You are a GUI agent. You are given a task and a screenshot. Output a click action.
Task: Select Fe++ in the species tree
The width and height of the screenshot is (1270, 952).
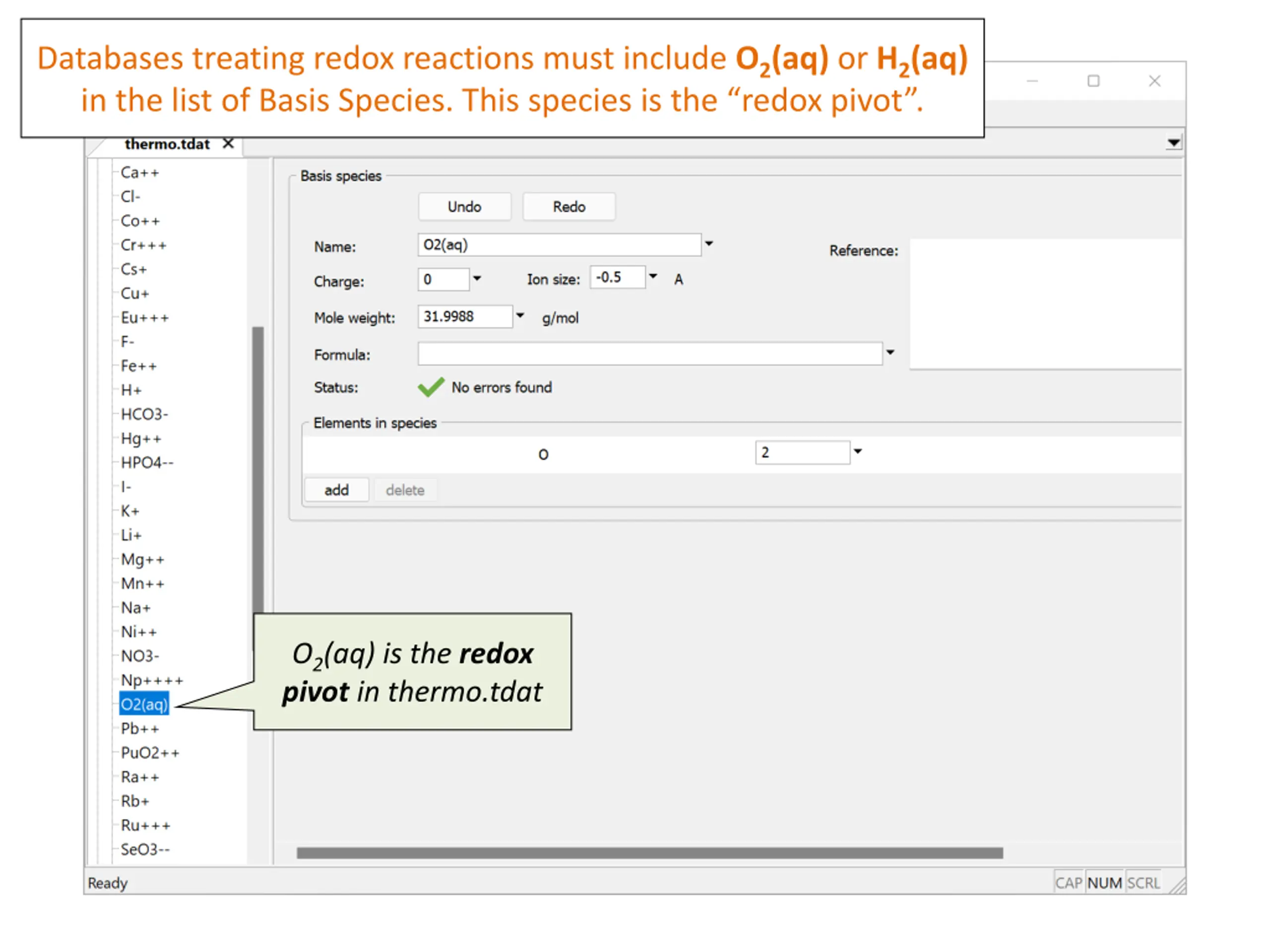click(x=138, y=365)
